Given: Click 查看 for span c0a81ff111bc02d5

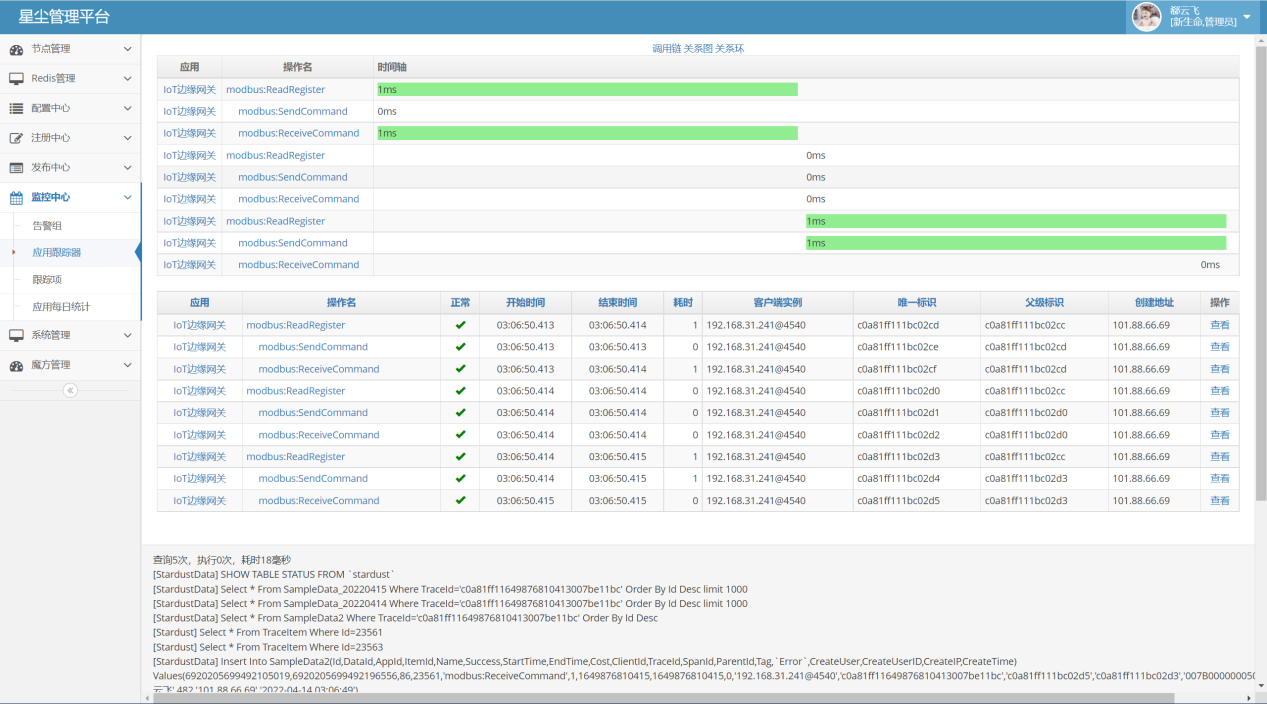Looking at the screenshot, I should click(x=1220, y=501).
